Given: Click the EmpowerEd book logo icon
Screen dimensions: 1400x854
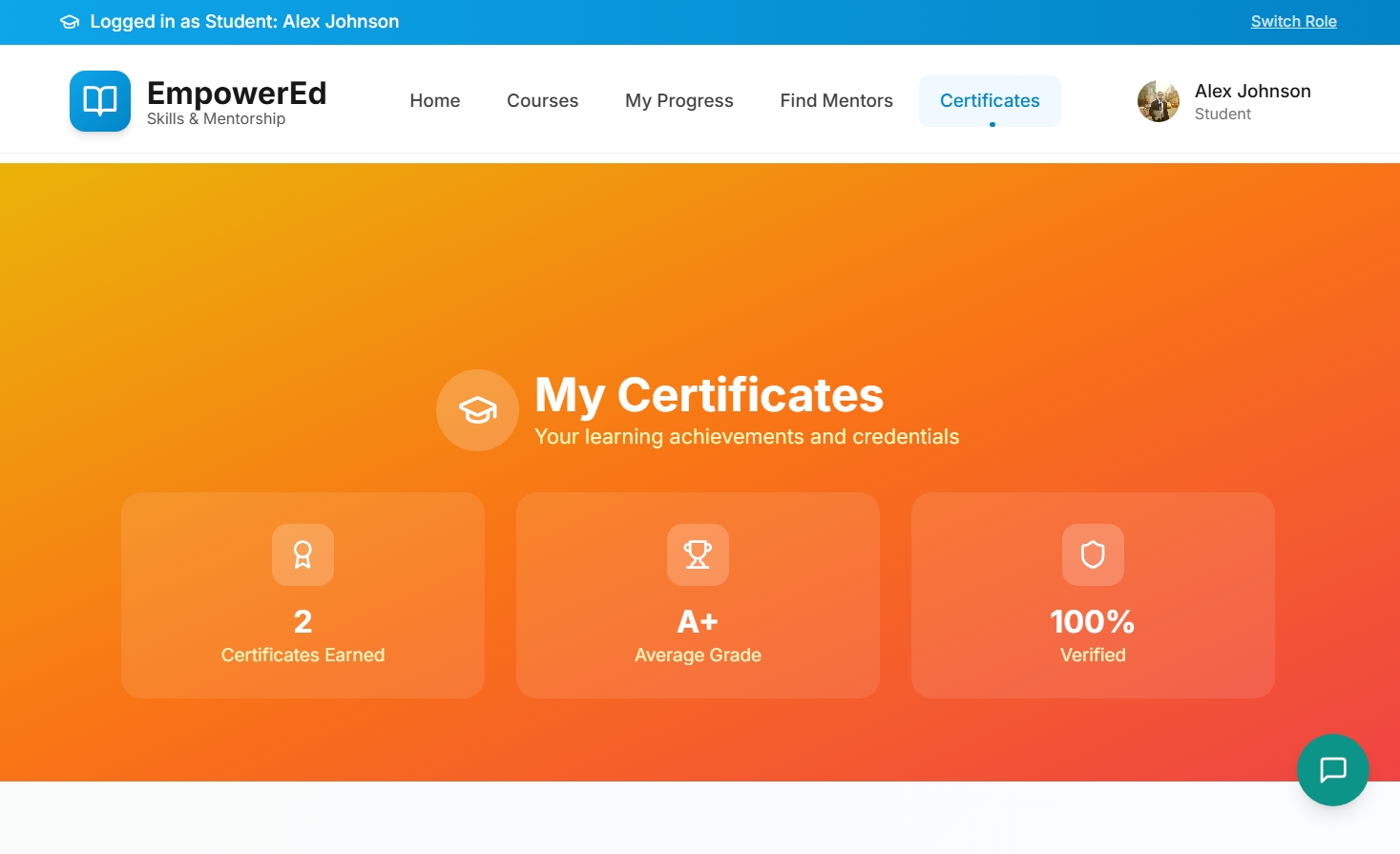Looking at the screenshot, I should click(x=100, y=101).
